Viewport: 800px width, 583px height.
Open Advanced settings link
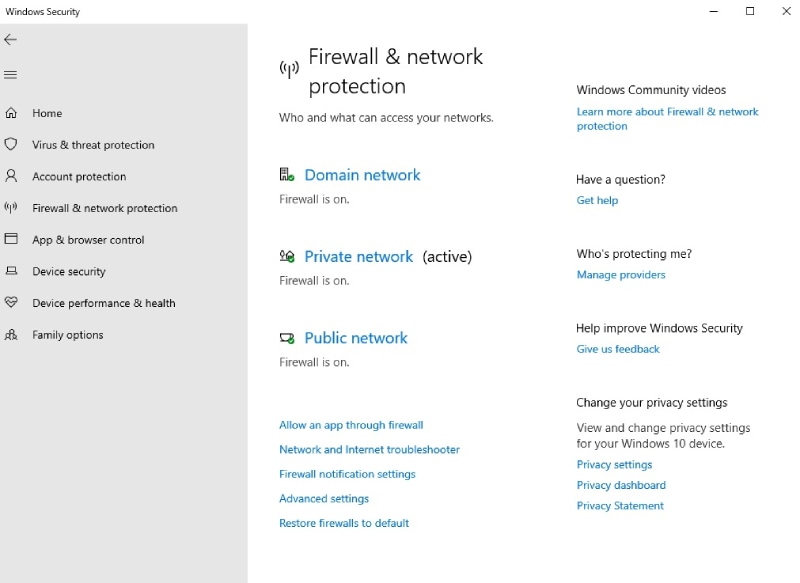pyautogui.click(x=324, y=499)
